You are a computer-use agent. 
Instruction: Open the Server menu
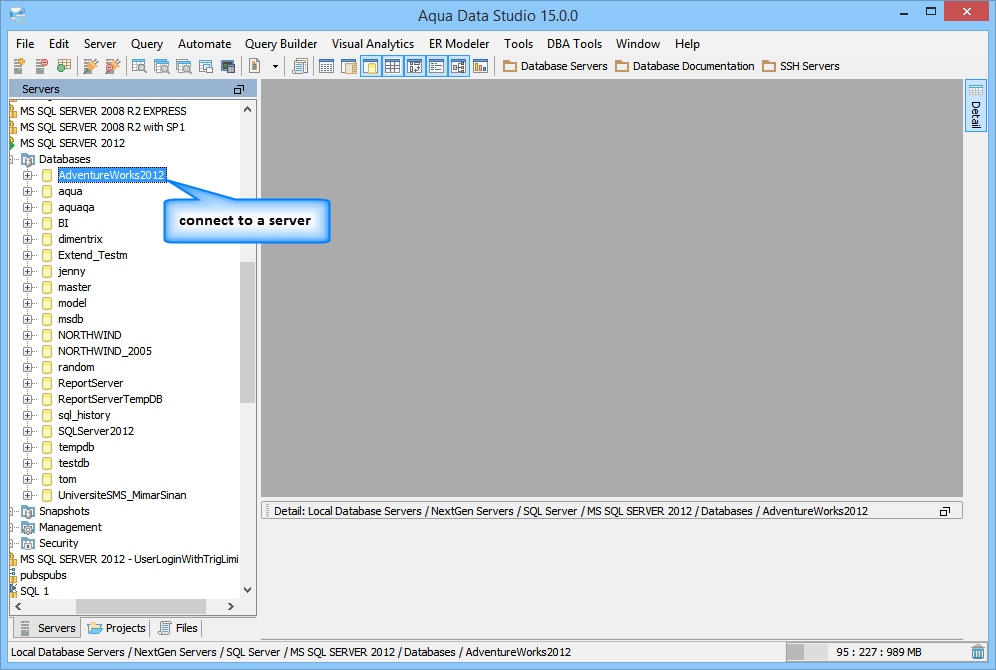point(100,44)
